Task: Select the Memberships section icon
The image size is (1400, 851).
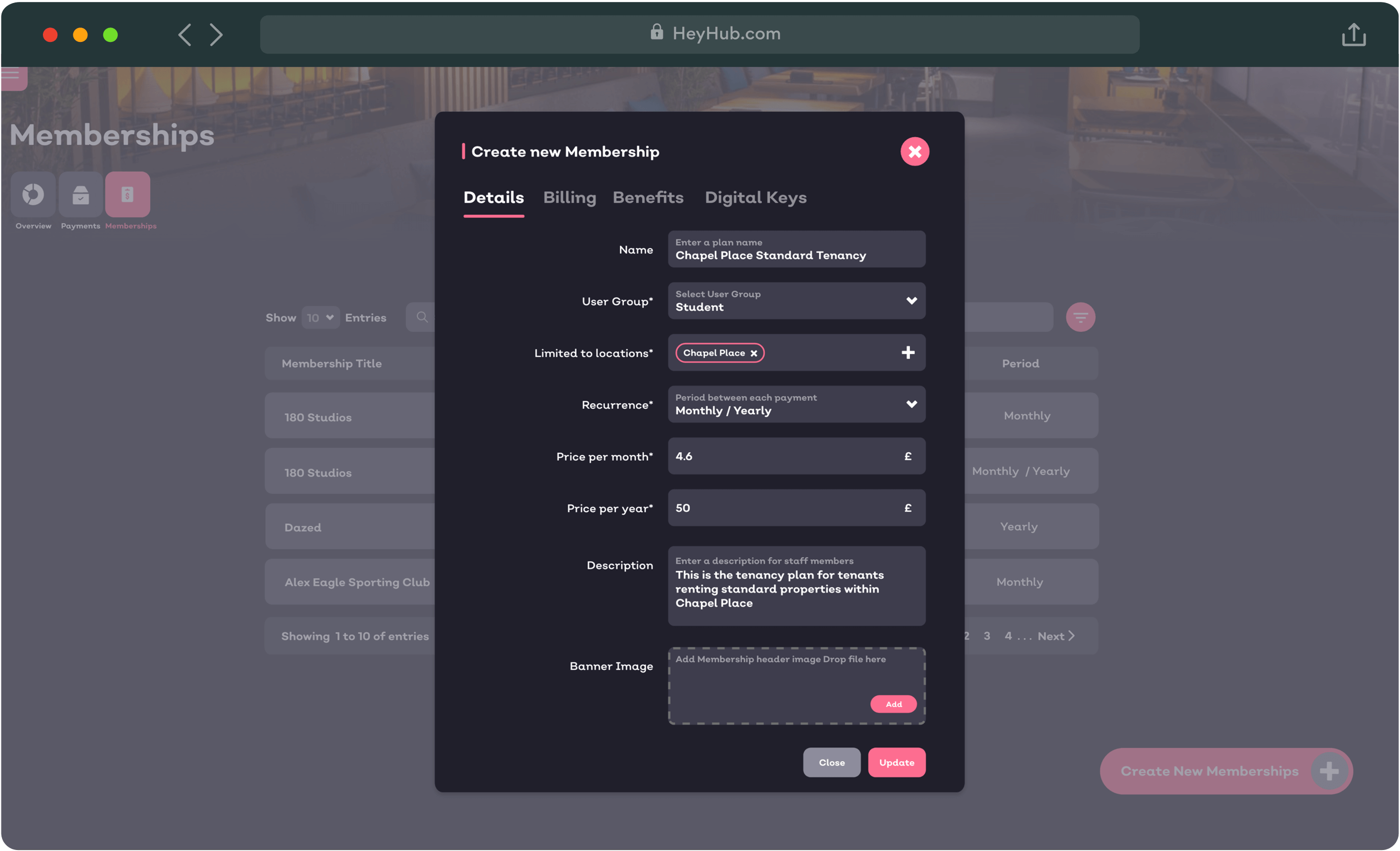Action: click(127, 195)
